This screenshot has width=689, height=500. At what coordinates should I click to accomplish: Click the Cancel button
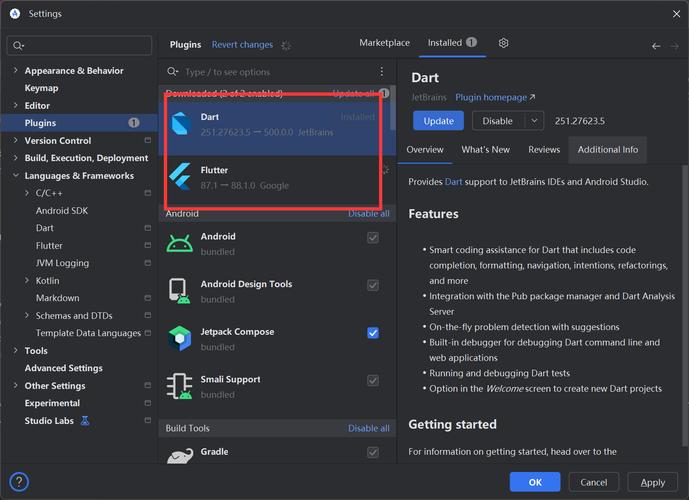[594, 482]
